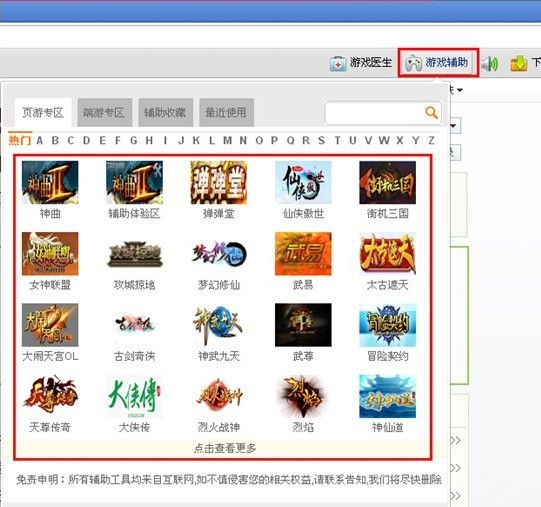The width and height of the screenshot is (541, 507).
Task: Switch to the 页游专区 tab
Action: click(x=43, y=113)
